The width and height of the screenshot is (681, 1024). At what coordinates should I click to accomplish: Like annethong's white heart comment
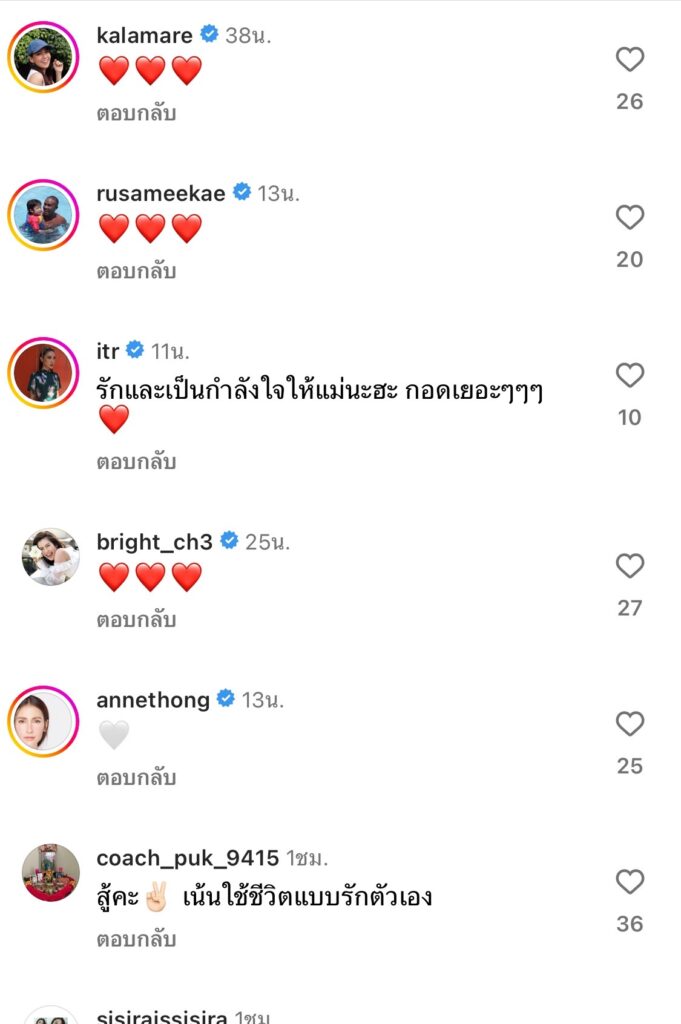point(629,724)
